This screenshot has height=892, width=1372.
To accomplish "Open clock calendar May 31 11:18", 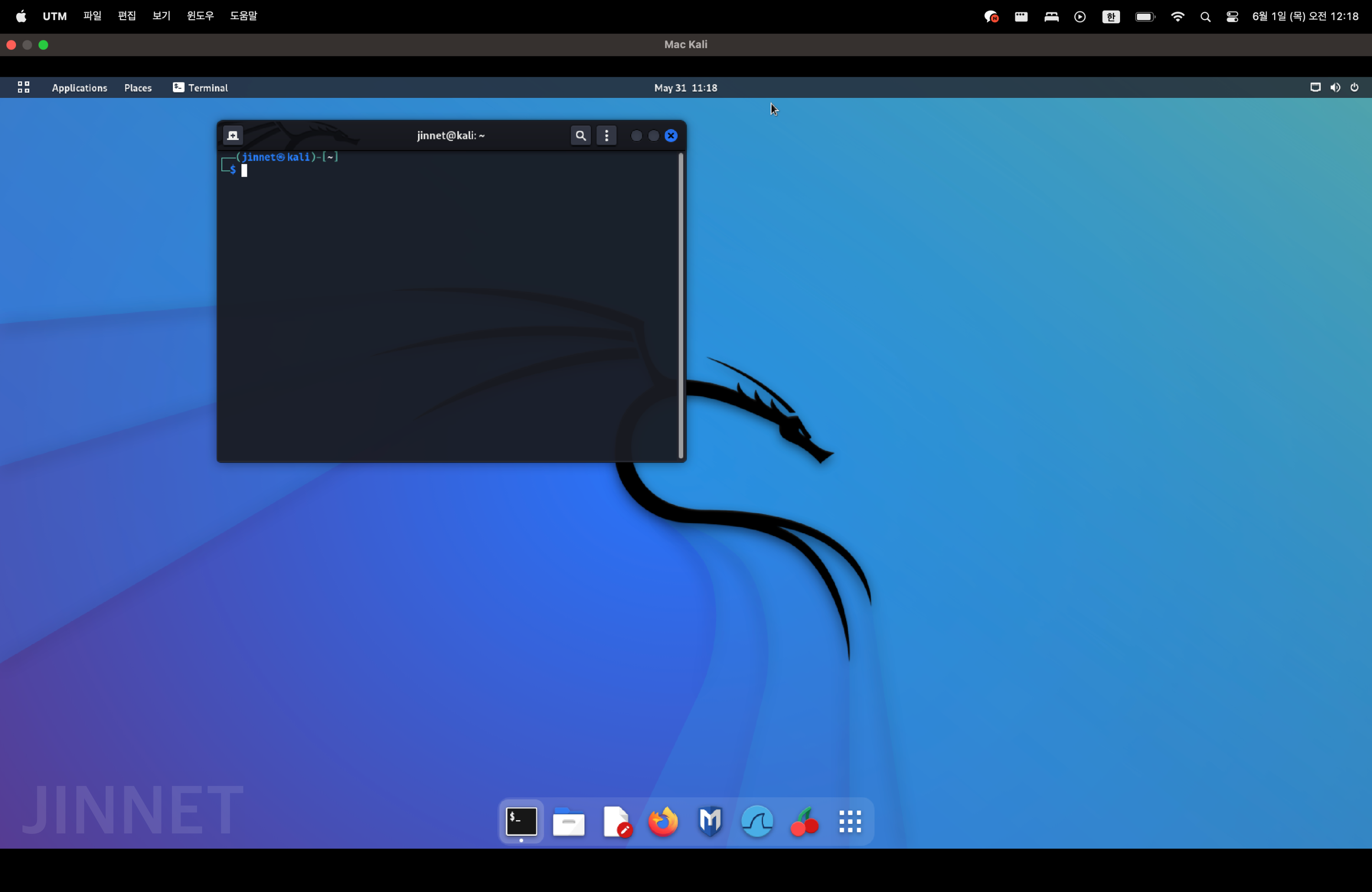I will click(x=686, y=88).
